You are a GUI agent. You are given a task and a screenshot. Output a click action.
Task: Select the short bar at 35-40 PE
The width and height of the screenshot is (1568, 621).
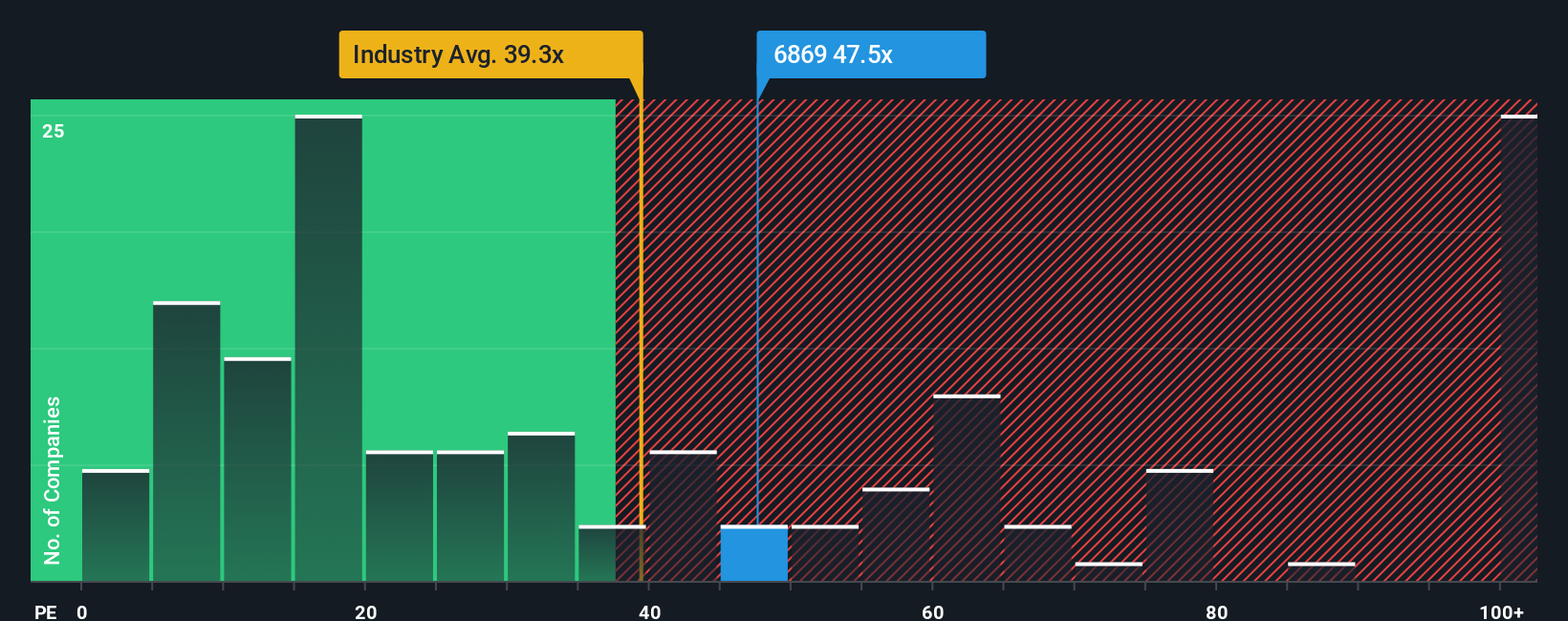[612, 553]
